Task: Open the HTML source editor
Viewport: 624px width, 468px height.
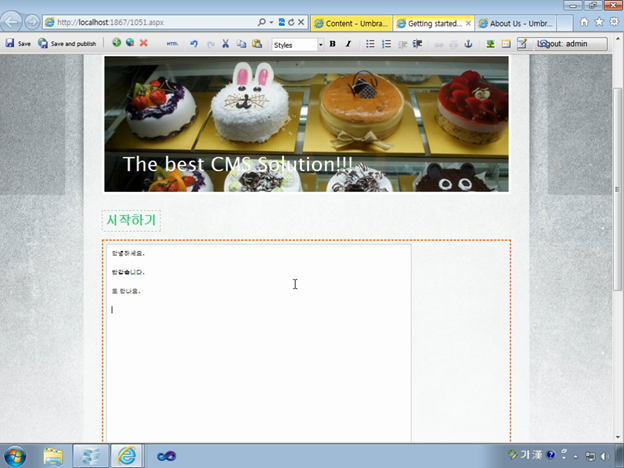Action: click(x=172, y=44)
